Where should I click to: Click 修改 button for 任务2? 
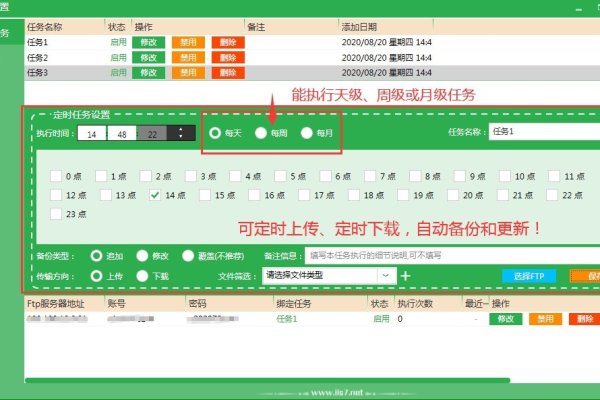coord(148,57)
